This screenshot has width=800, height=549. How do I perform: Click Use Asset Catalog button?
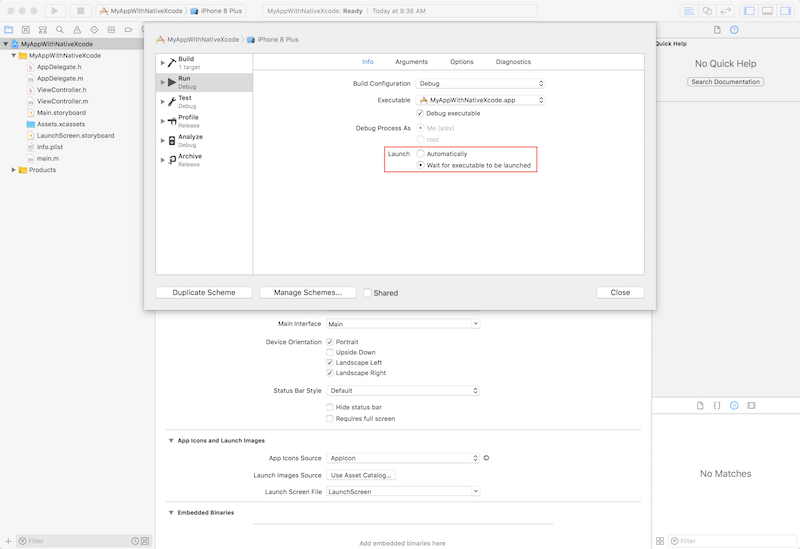pyautogui.click(x=361, y=475)
